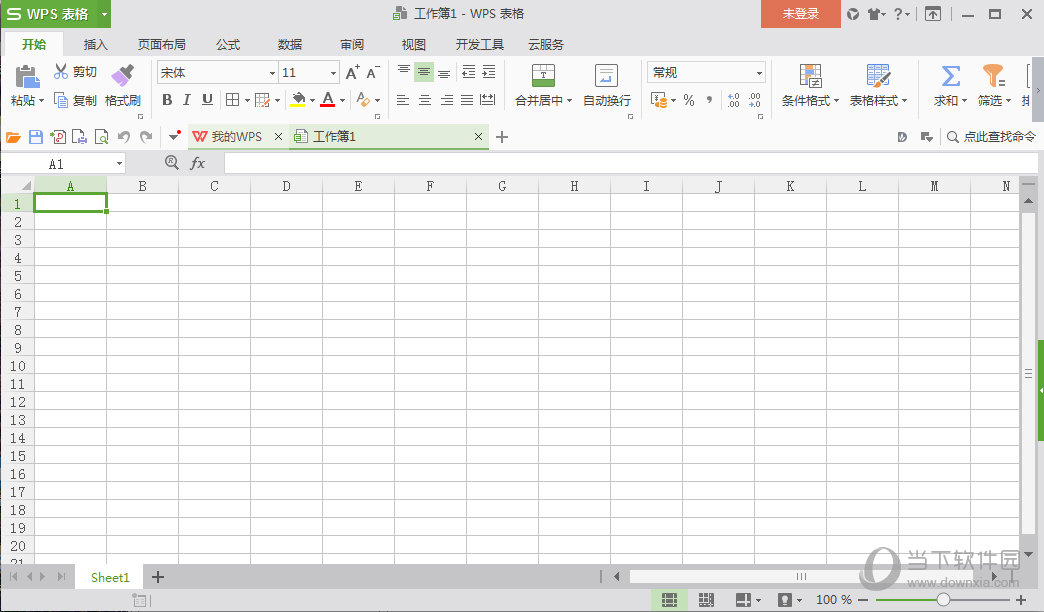1044x612 pixels.
Task: Expand the number format dropdown showing 常规
Action: (759, 73)
